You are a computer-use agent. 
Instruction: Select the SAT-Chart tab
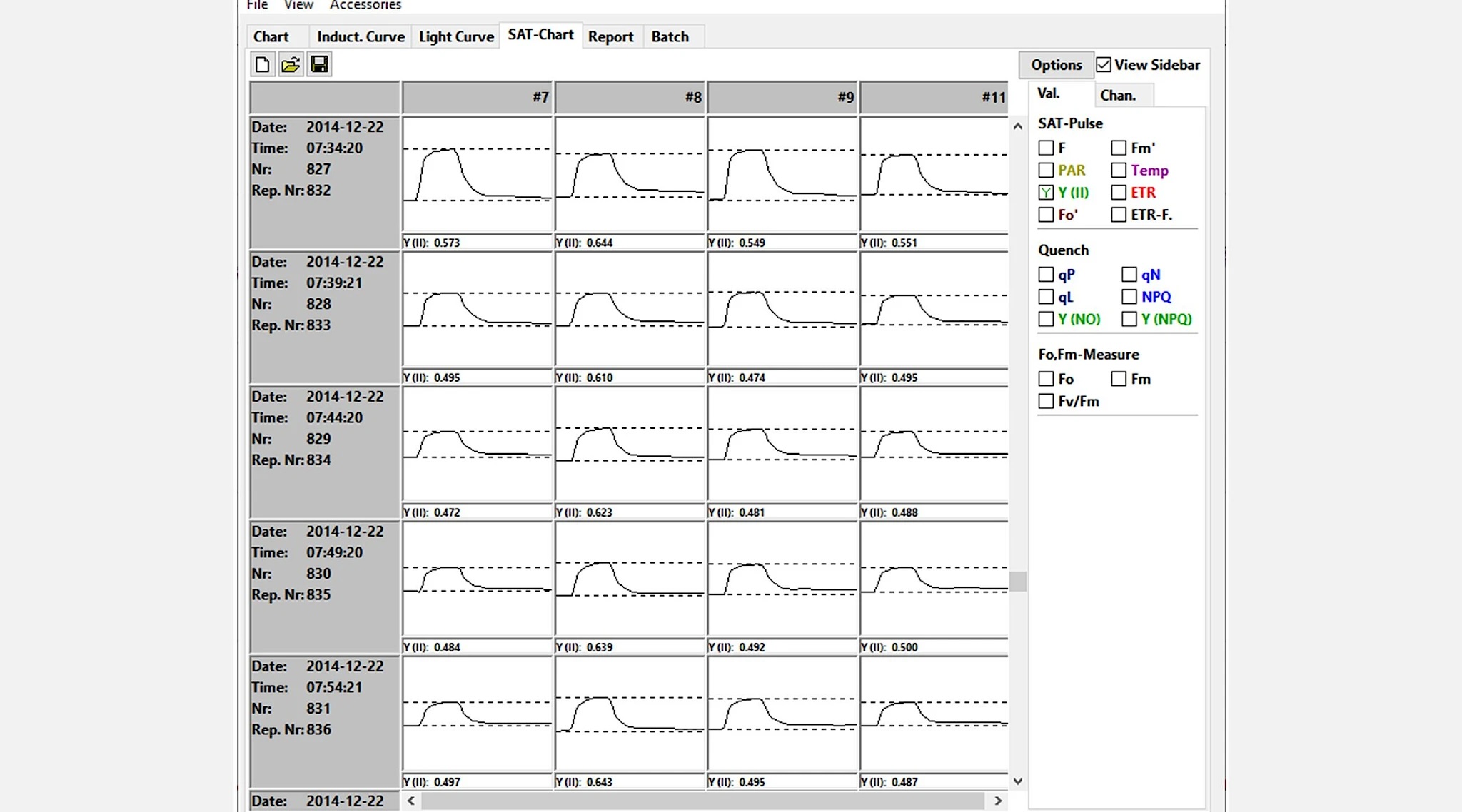point(540,34)
